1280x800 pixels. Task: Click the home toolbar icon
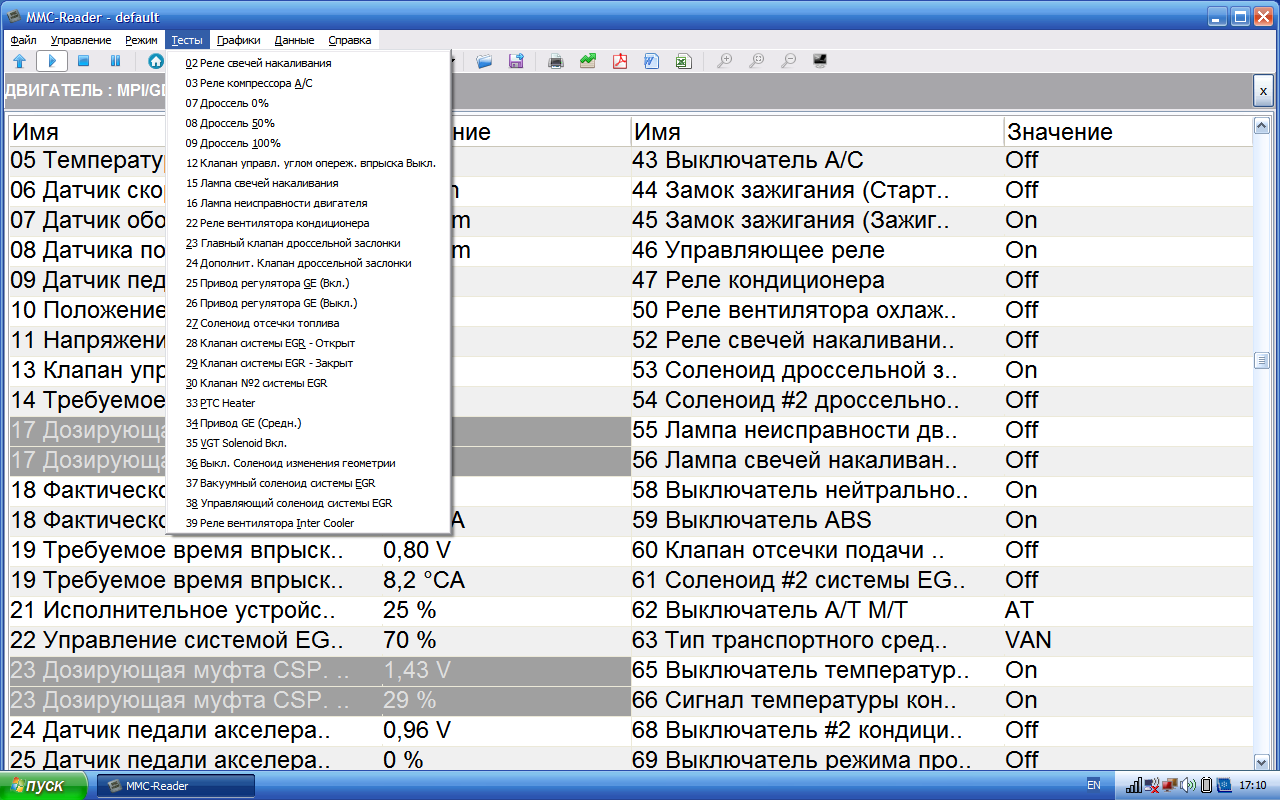[156, 61]
